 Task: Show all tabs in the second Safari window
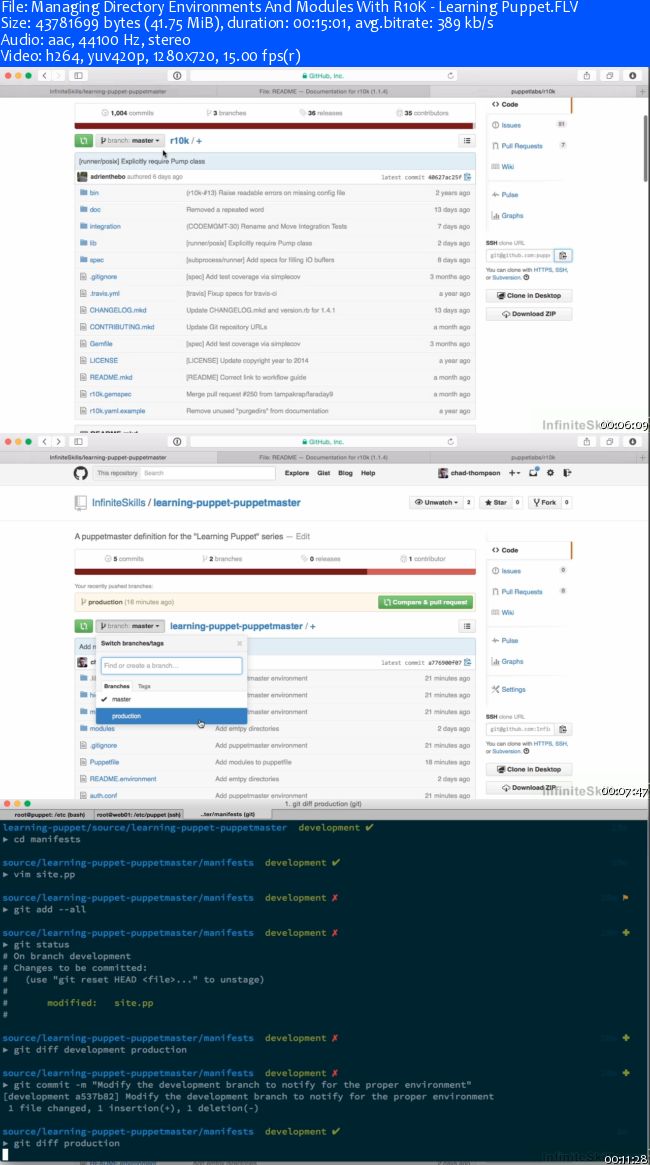coord(609,441)
